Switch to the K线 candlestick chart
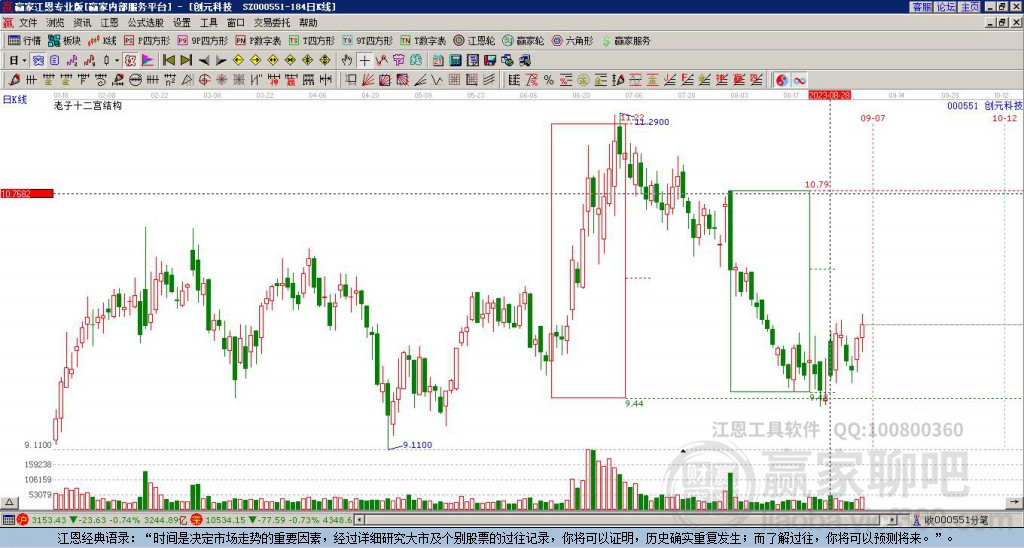This screenshot has height=548, width=1024. click(x=102, y=40)
